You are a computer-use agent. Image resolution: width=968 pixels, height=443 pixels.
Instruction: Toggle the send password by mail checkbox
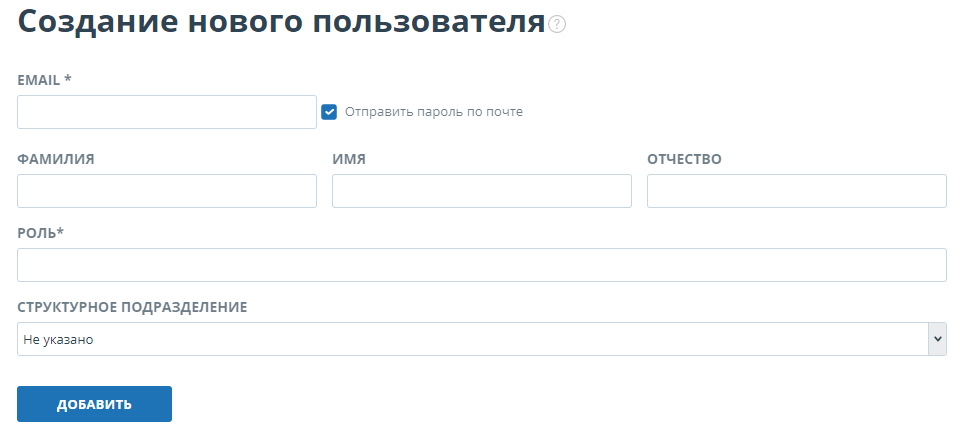[x=329, y=112]
